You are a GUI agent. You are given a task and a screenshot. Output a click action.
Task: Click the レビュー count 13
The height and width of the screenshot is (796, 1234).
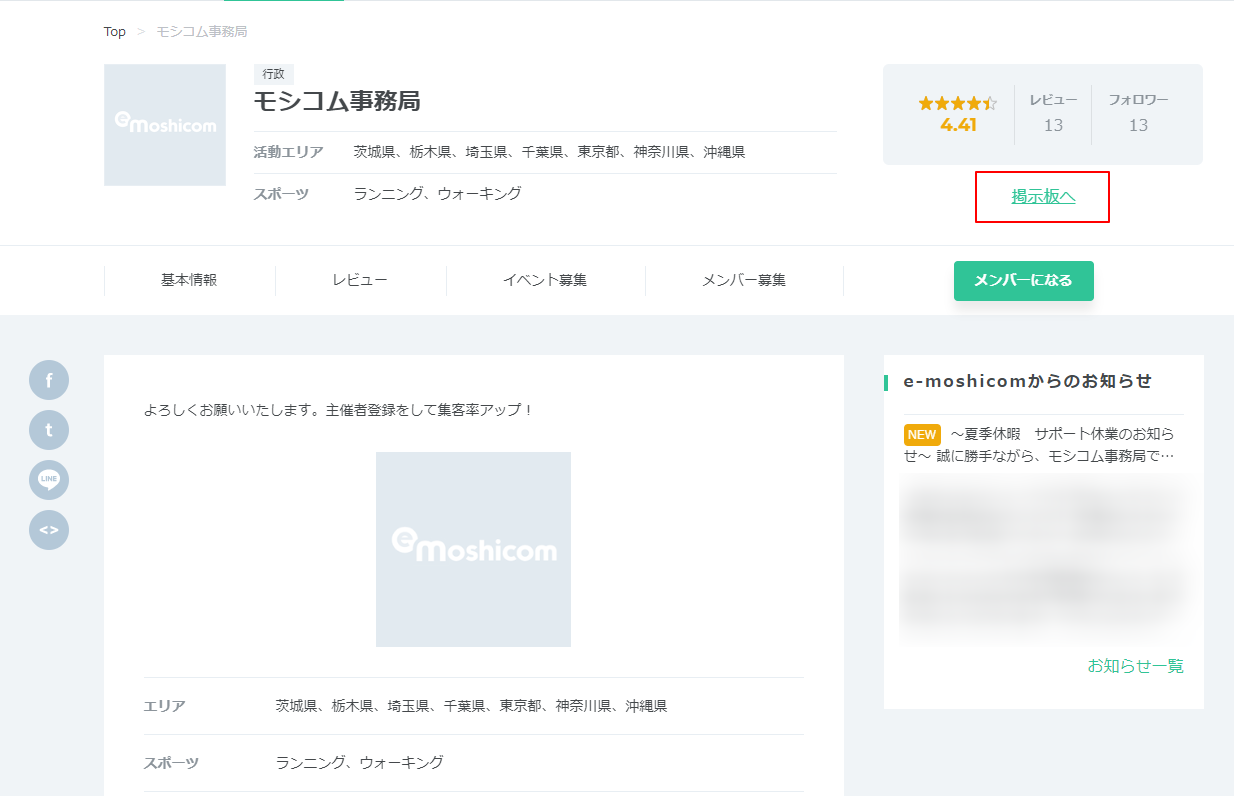(1053, 125)
